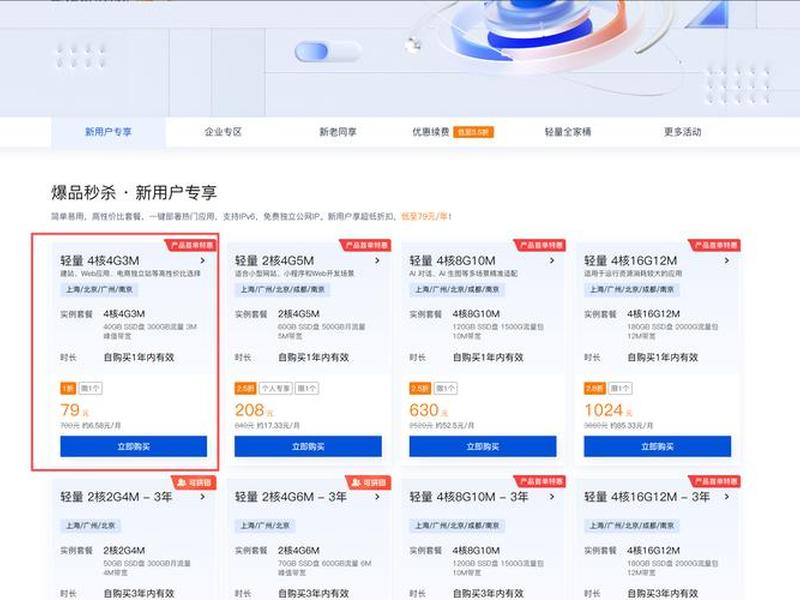
Task: Click the 产品首单特惠 ribbon on the 630元 card
Action: point(541,245)
